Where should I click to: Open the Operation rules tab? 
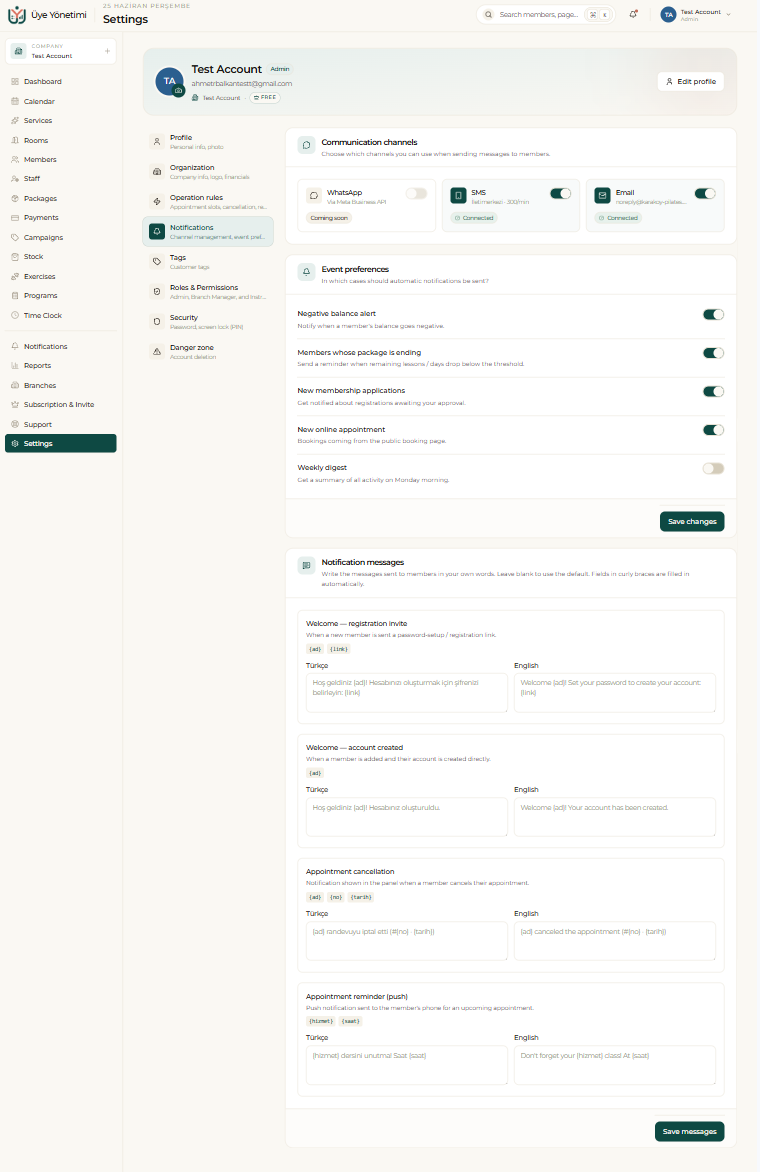click(208, 202)
